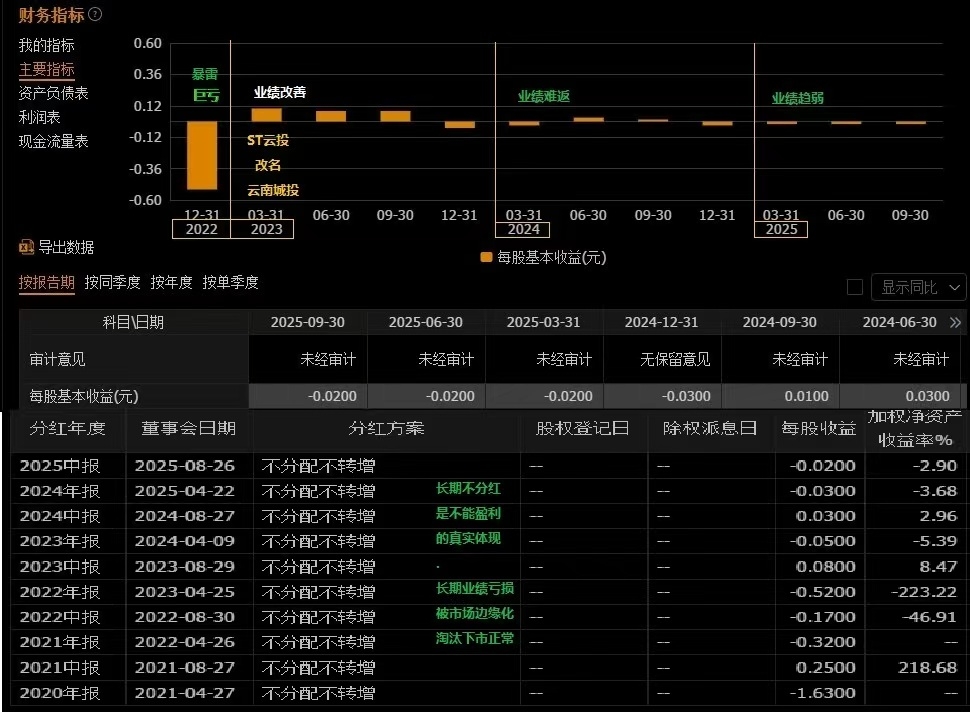970x712 pixels.
Task: Open 资产负债表 in the sidebar
Action: tap(53, 93)
